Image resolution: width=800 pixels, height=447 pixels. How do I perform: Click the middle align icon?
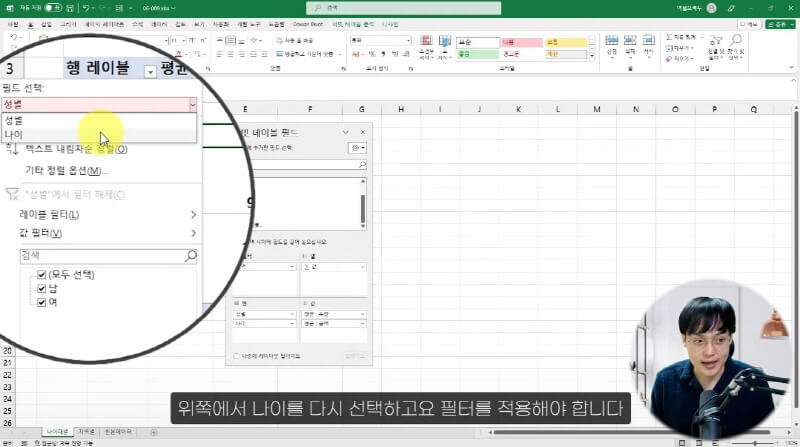tap(231, 40)
